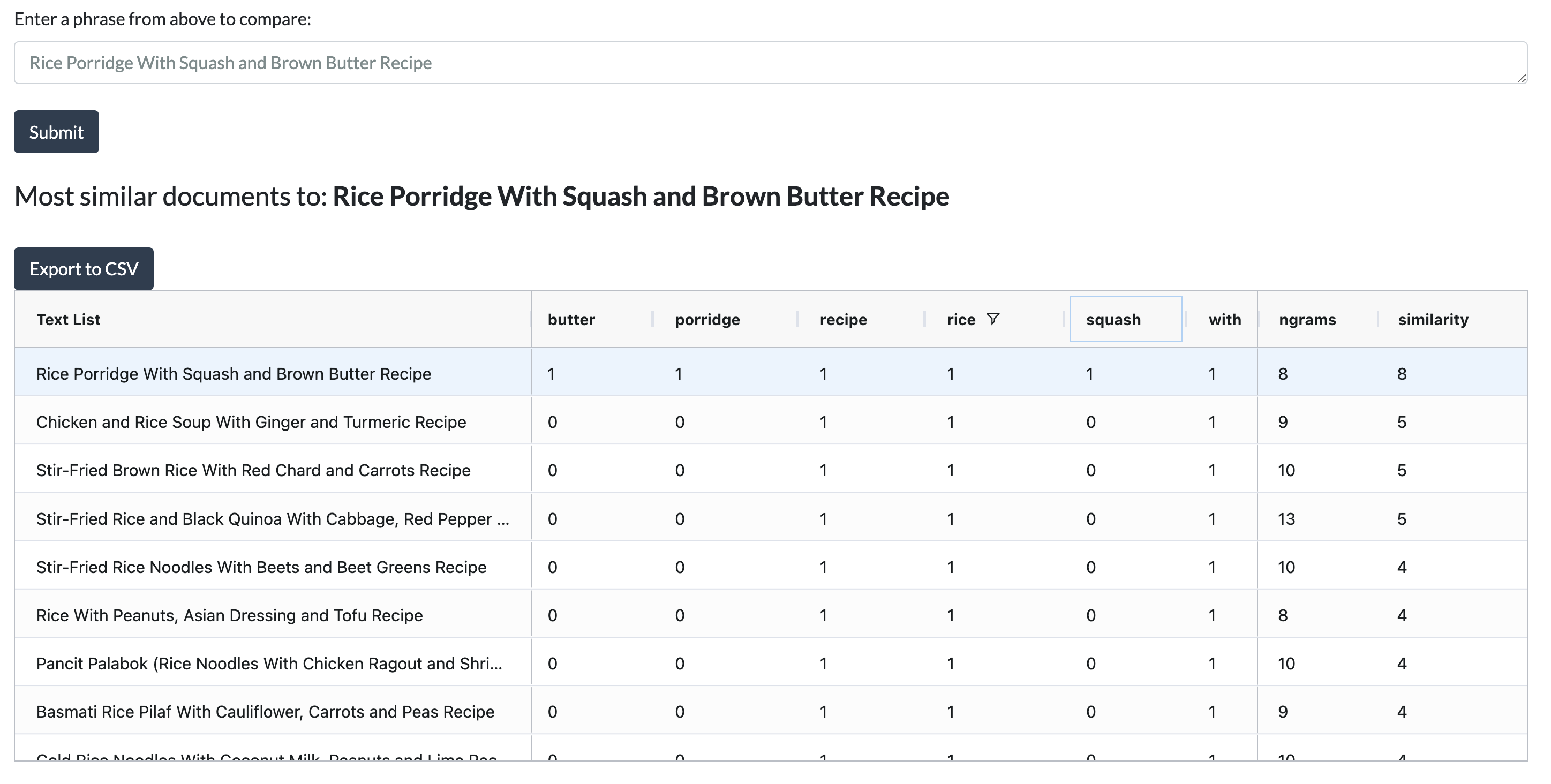The image size is (1551, 784).
Task: Click the squash column header
Action: coord(1113,320)
